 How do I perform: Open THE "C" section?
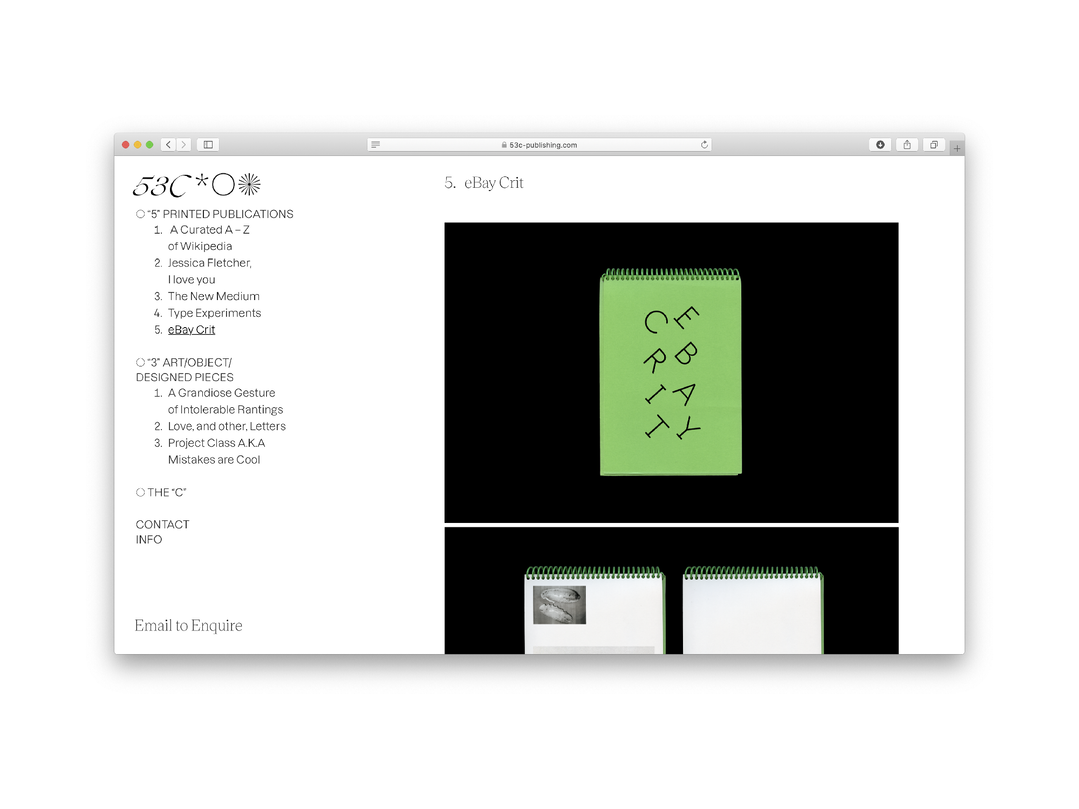click(167, 492)
